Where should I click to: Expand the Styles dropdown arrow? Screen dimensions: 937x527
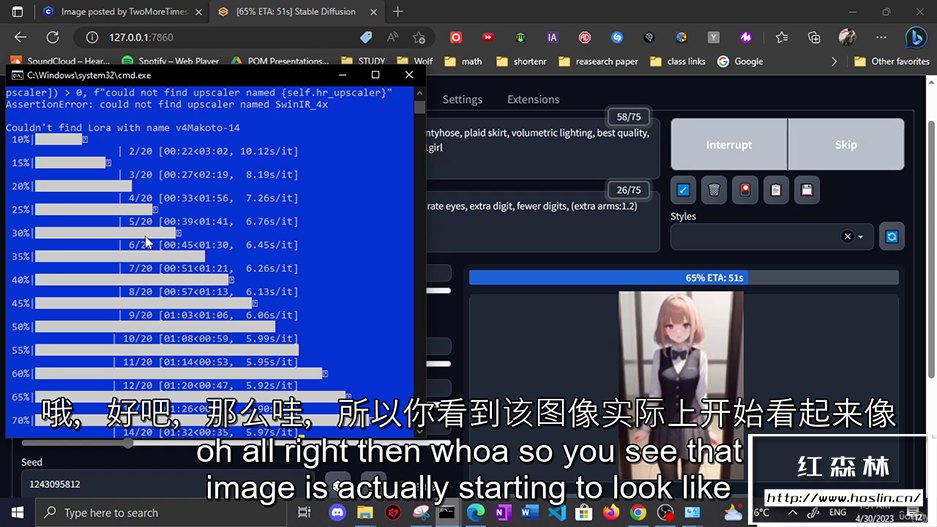[x=861, y=237]
